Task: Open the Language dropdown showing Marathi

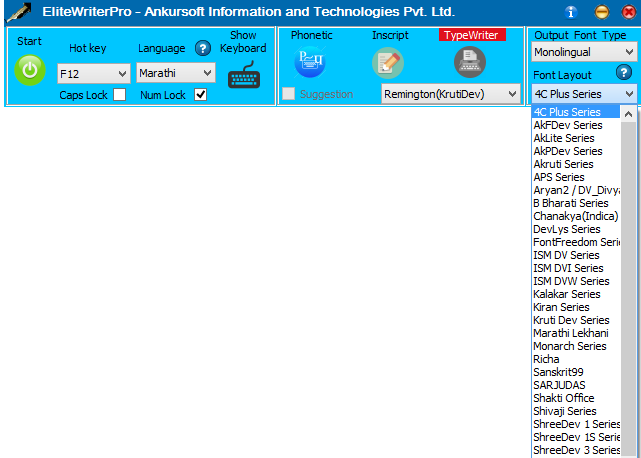Action: 176,73
